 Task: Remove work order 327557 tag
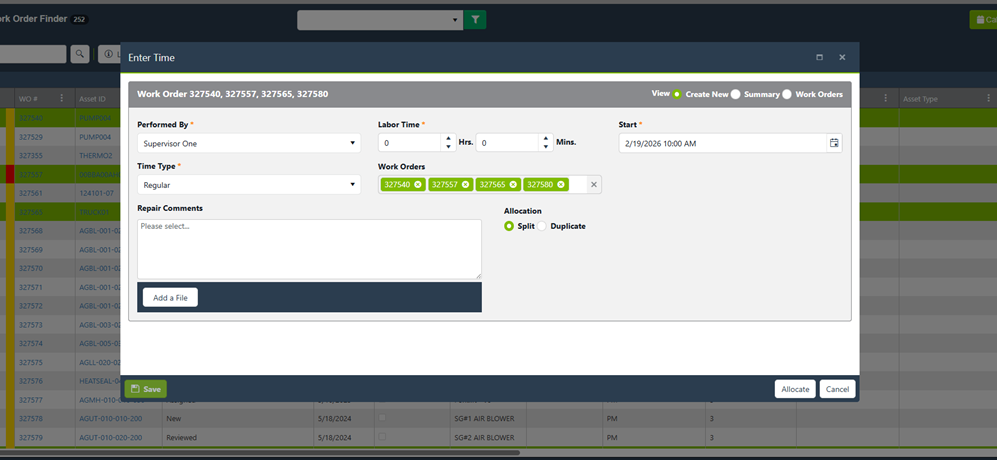coord(466,184)
